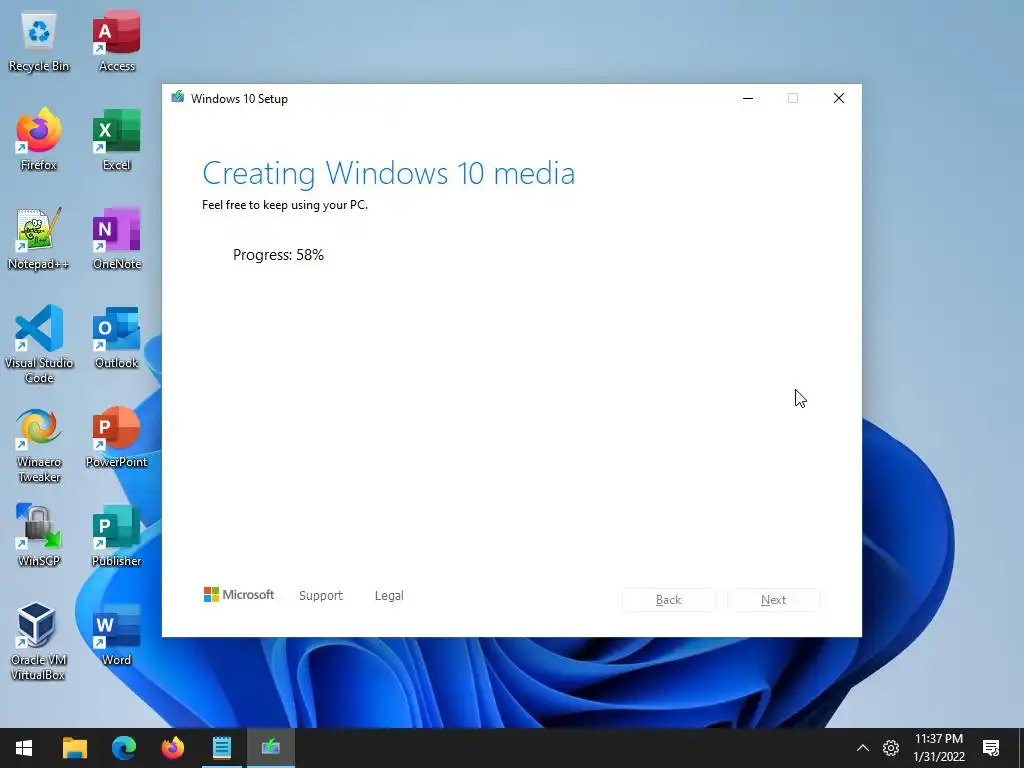Select the PowerPoint desktop shortcut

(x=116, y=438)
